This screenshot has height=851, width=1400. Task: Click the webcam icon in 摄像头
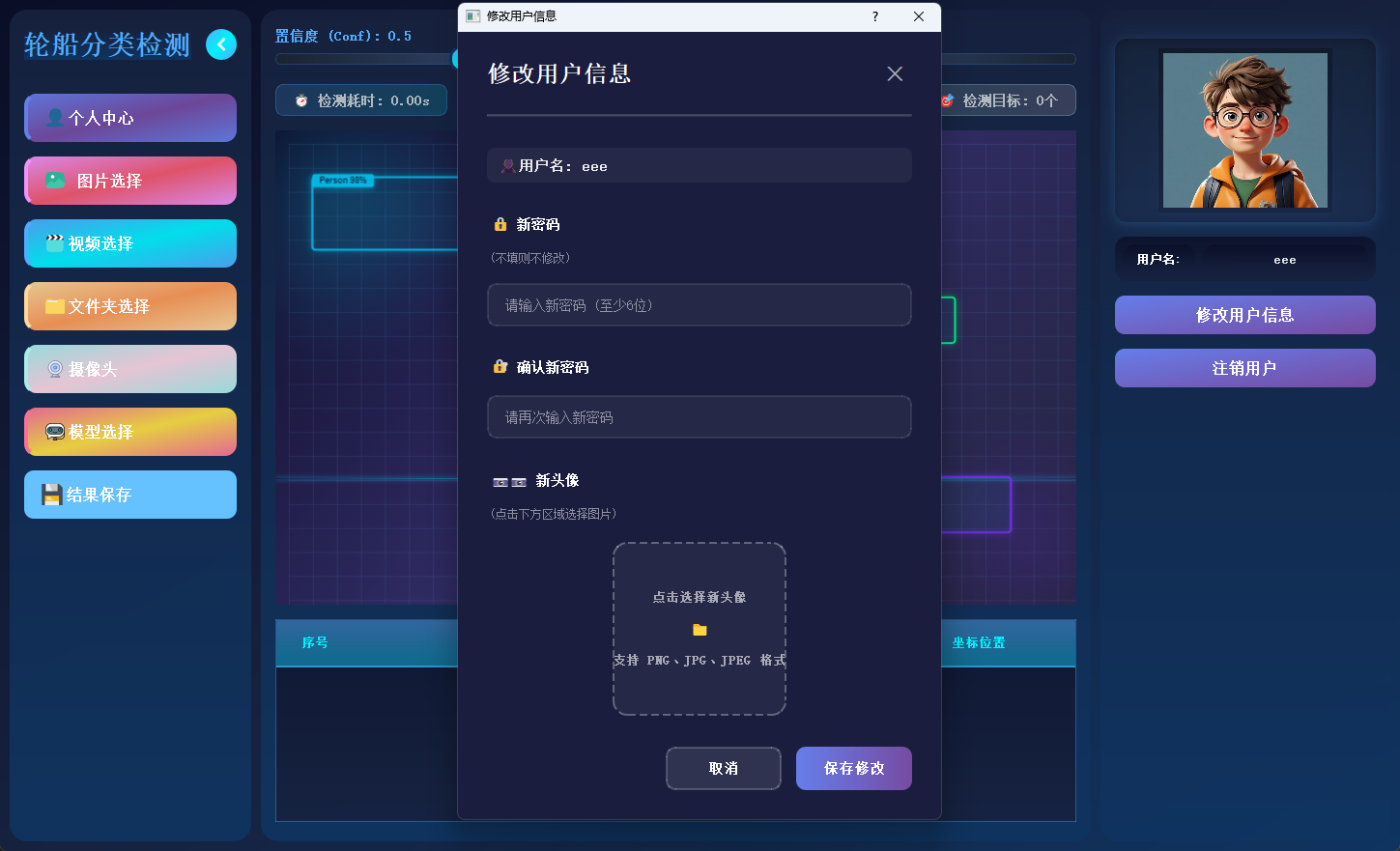click(x=55, y=369)
